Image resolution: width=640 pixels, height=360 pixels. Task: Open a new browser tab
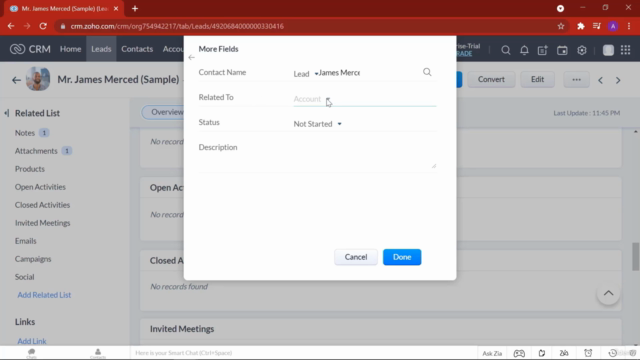[x=135, y=9]
